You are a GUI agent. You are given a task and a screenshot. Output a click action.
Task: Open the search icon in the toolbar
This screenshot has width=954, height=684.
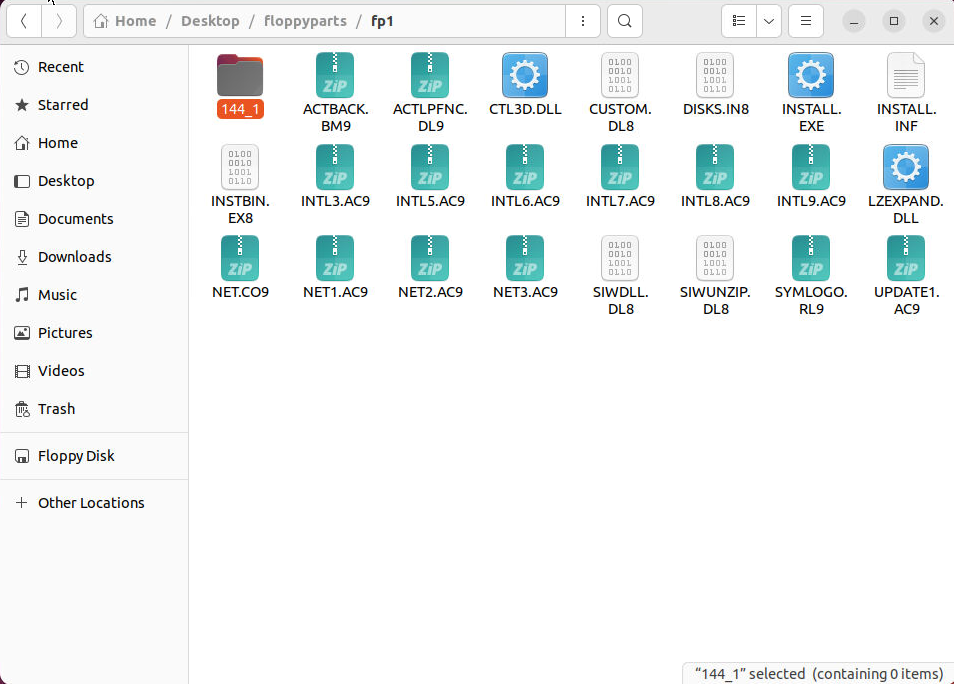click(x=624, y=20)
